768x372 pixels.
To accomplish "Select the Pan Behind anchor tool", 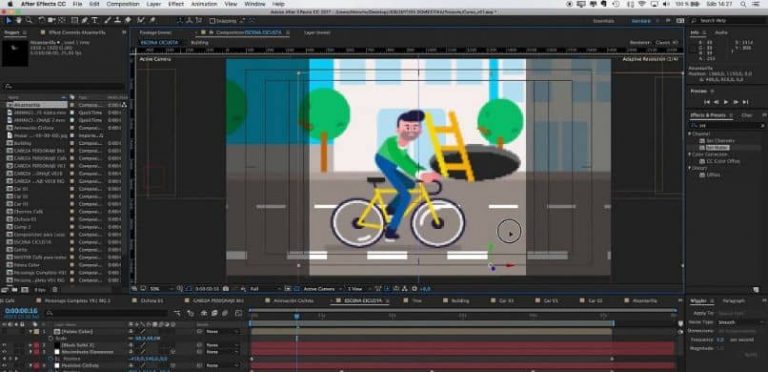I will coord(62,21).
